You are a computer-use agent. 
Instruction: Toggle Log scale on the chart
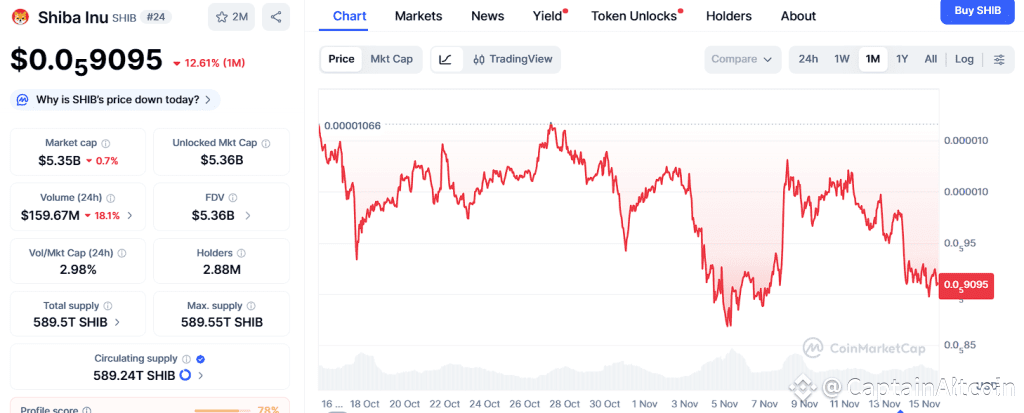964,59
